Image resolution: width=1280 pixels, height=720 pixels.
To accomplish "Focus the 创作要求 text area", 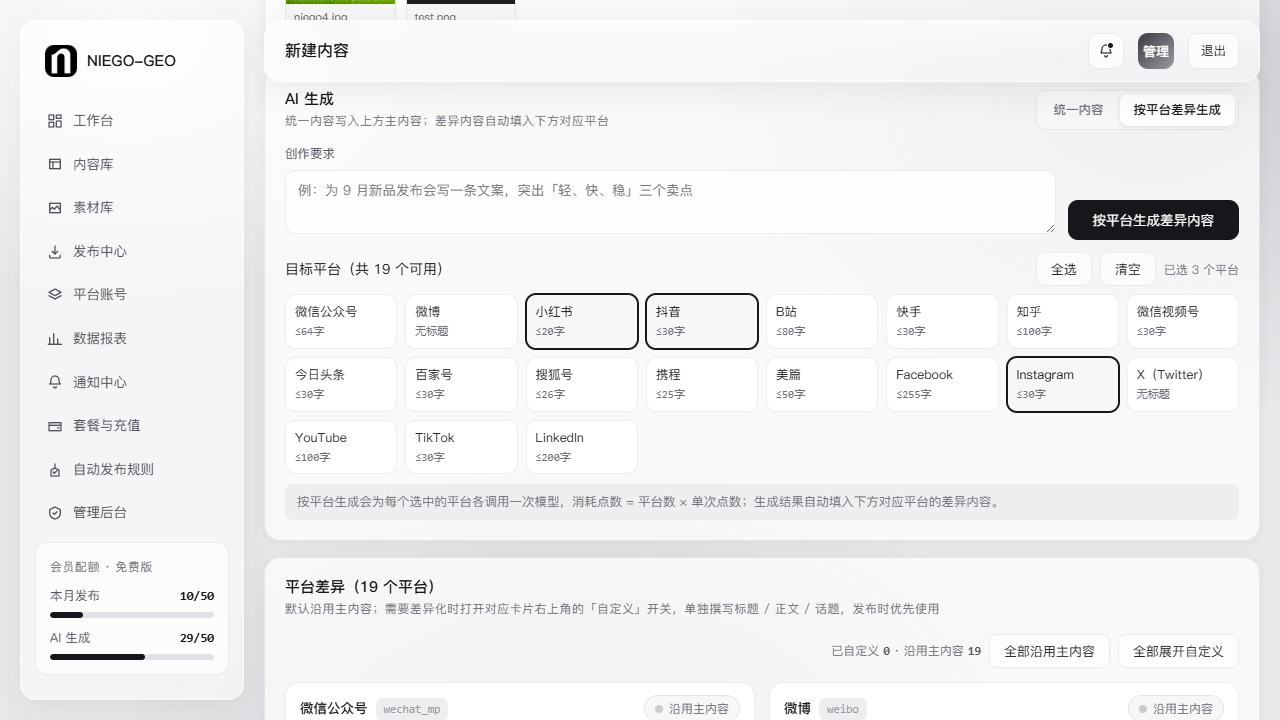I will [x=670, y=202].
